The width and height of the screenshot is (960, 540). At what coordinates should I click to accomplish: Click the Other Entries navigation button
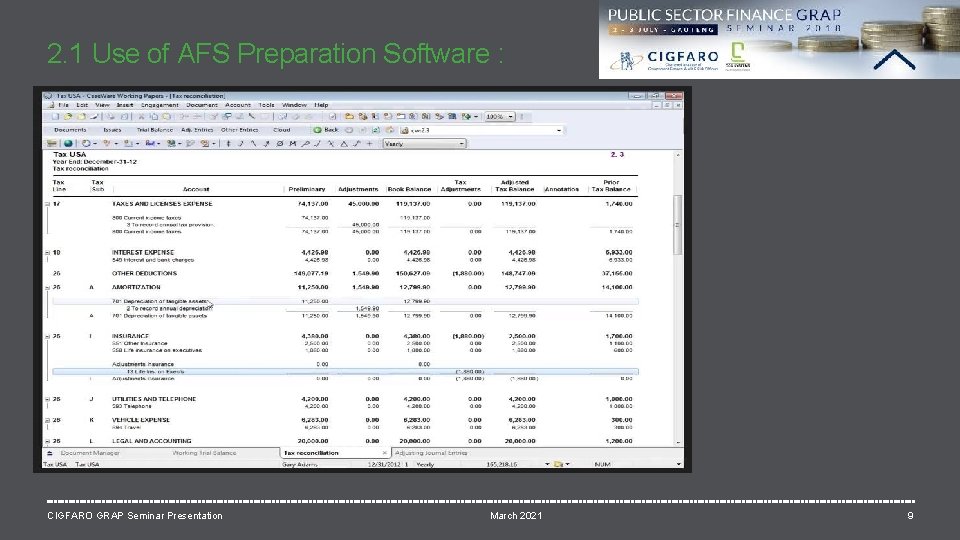pos(239,130)
